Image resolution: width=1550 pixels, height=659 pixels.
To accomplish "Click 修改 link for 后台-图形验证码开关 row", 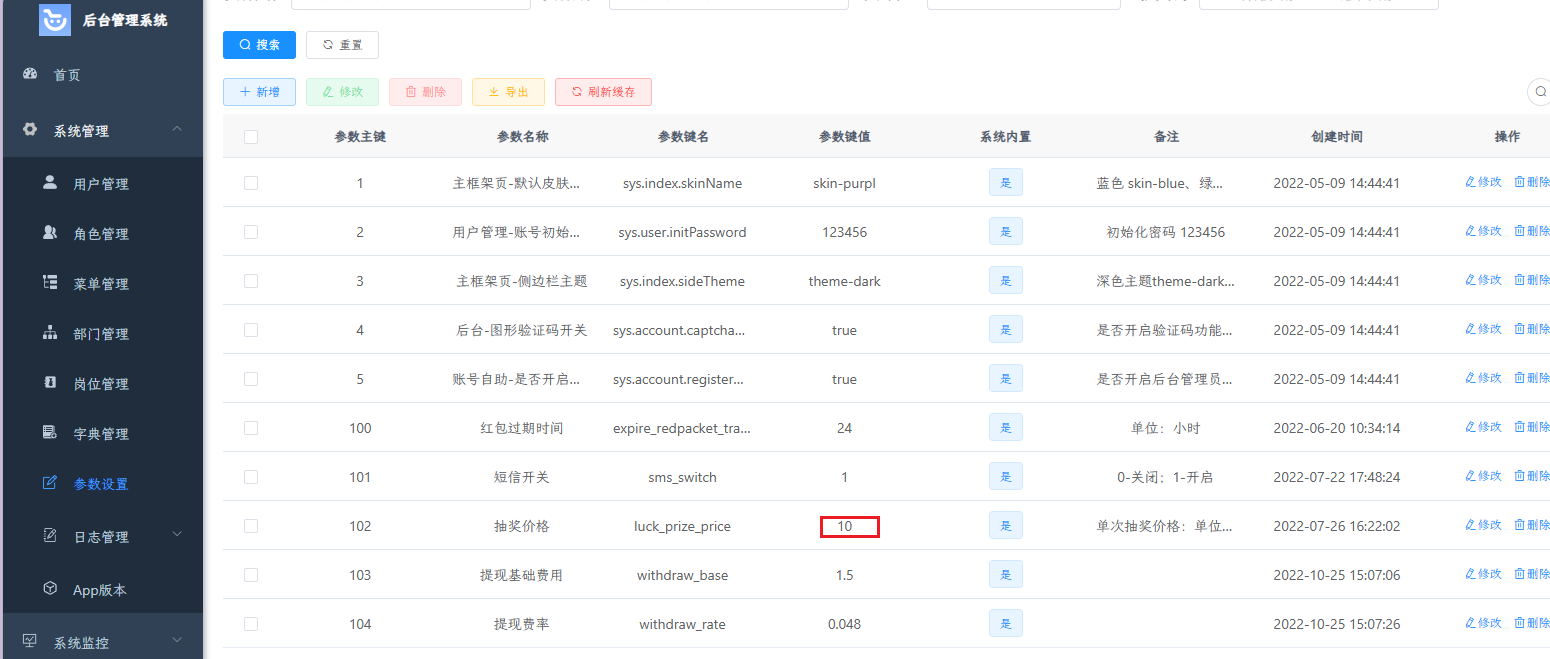I will pos(1483,329).
